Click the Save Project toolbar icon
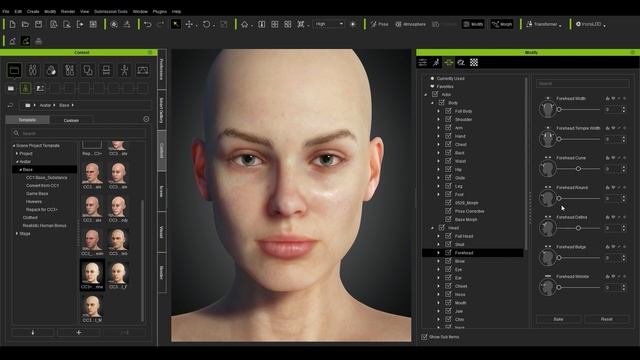This screenshot has width=640, height=360. (38, 24)
